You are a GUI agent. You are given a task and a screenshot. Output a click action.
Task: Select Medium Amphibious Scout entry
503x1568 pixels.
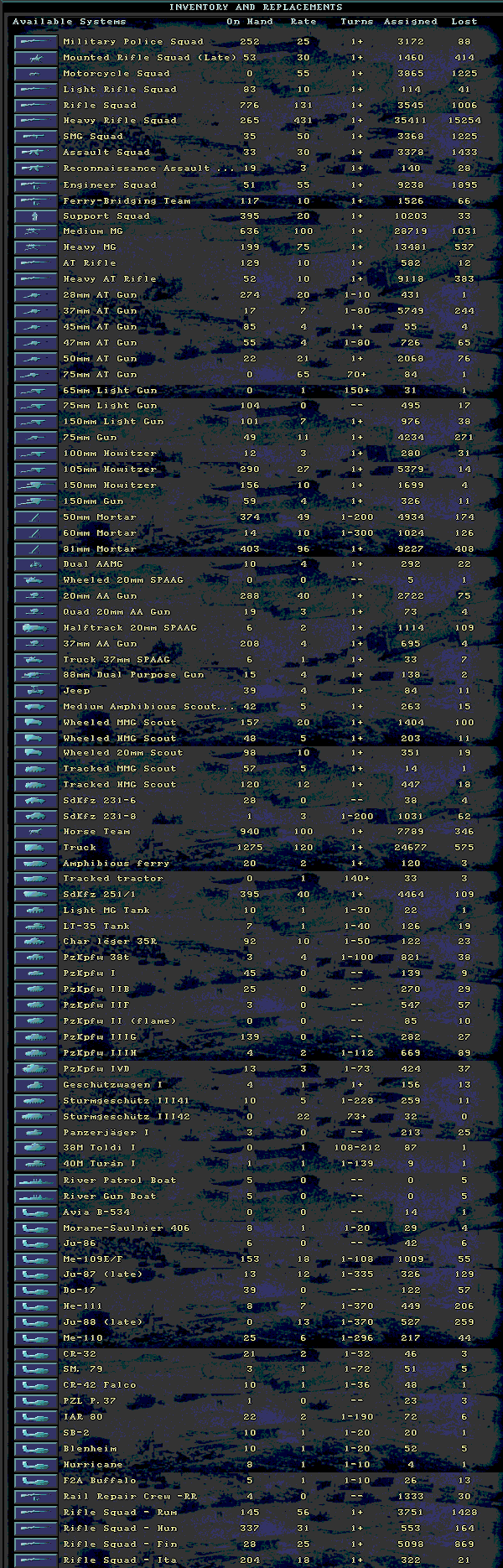[149, 707]
